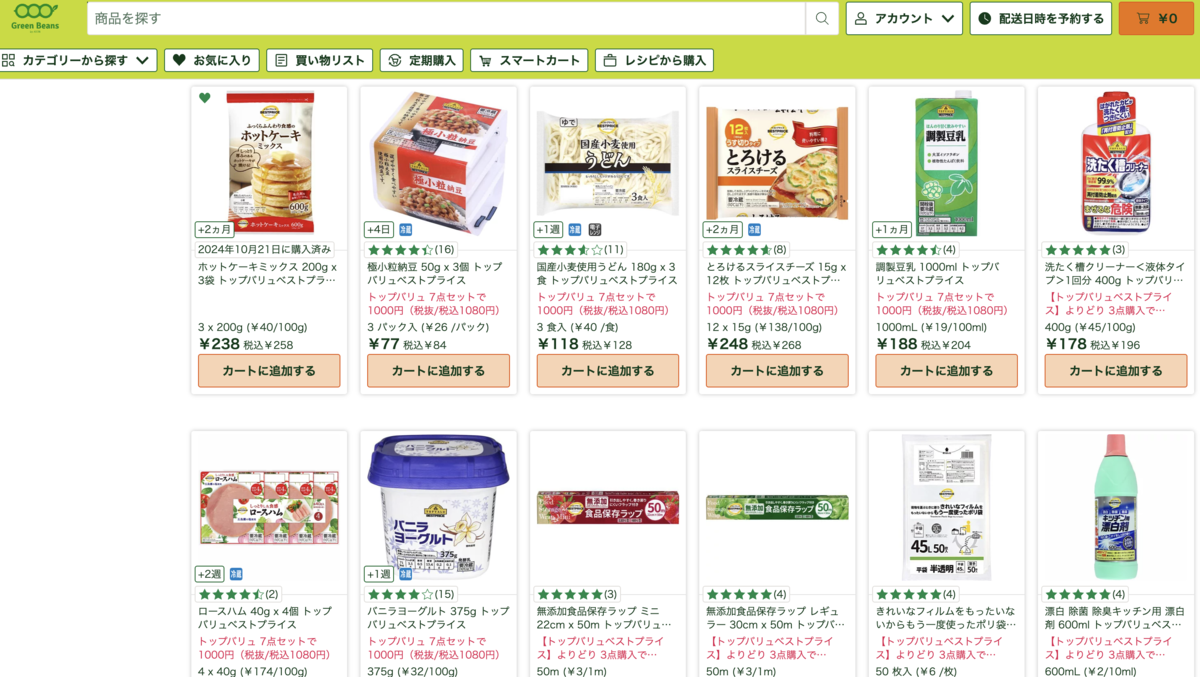Click the search magnifier icon

[x=822, y=18]
